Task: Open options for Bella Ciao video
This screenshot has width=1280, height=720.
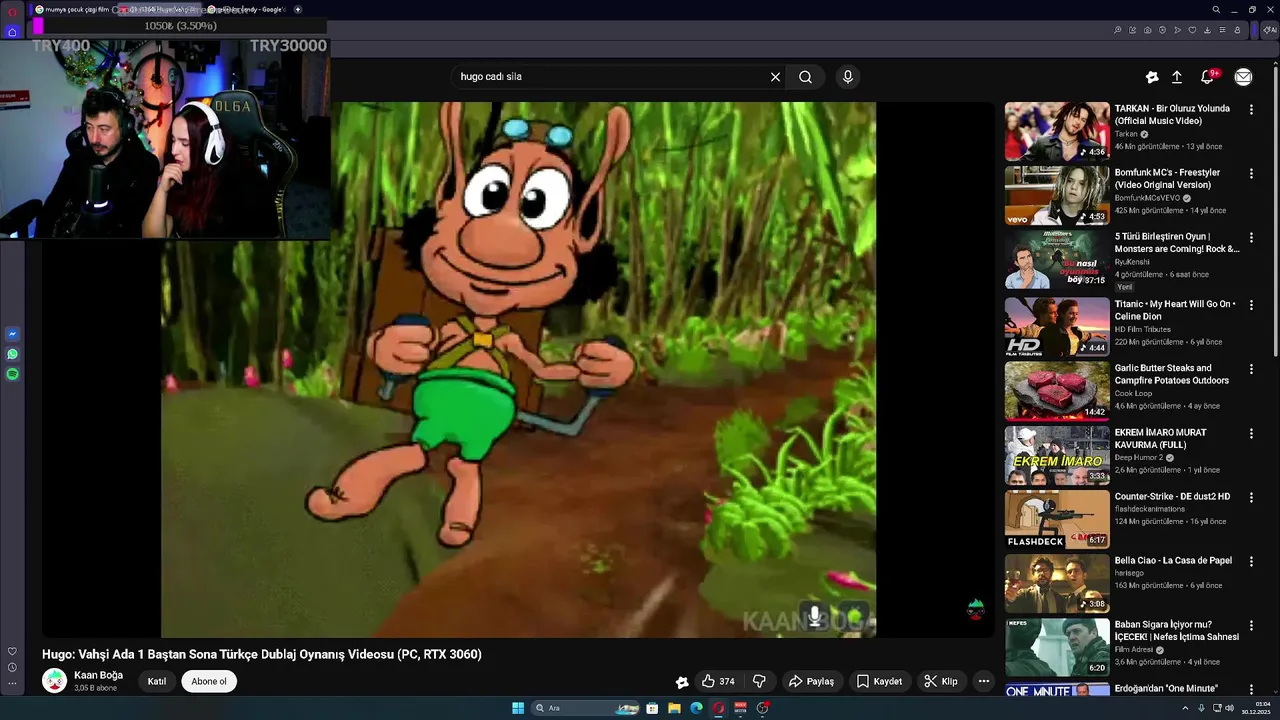Action: (1251, 561)
